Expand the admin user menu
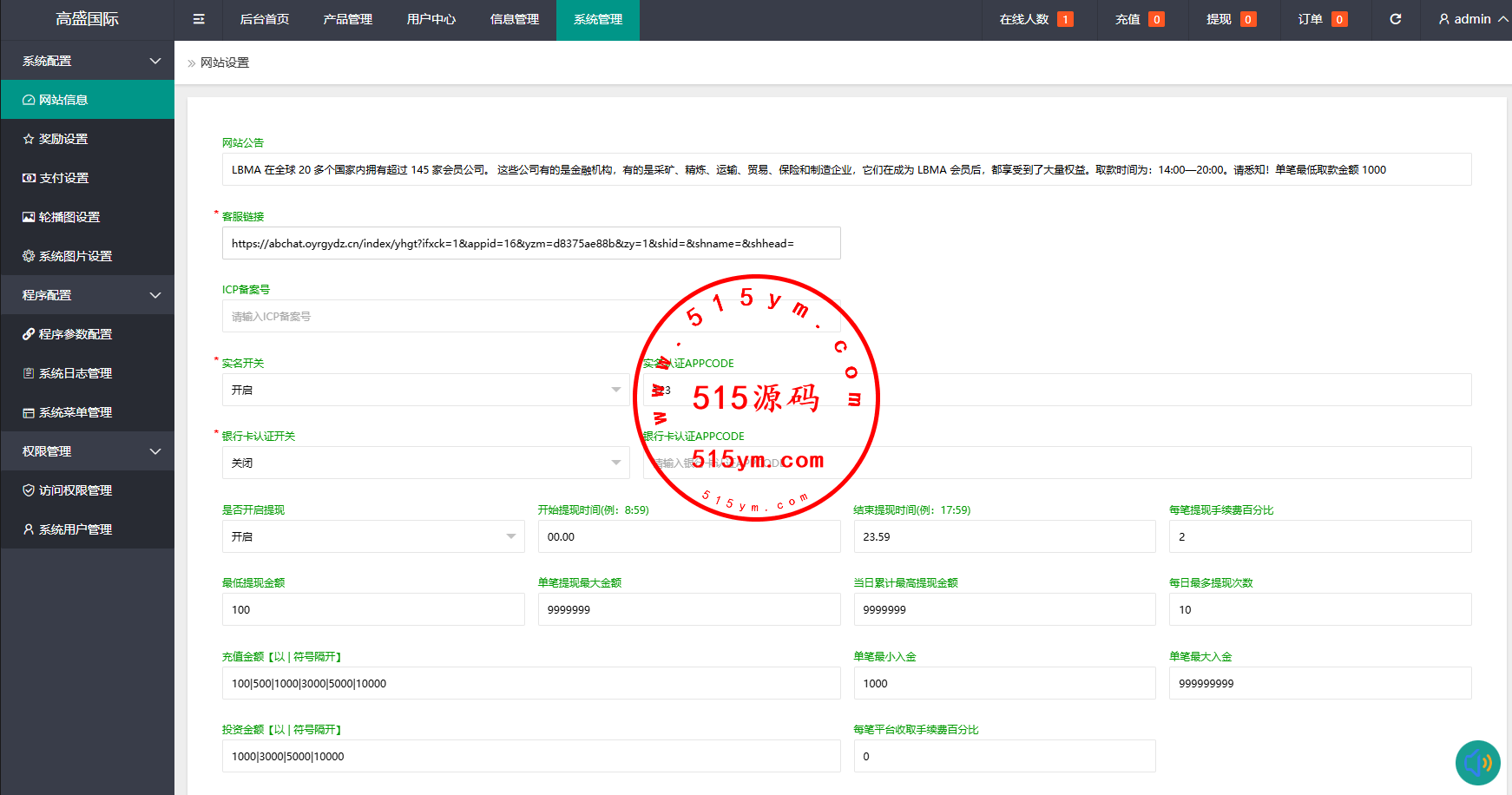The height and width of the screenshot is (795, 1512). coord(1472,19)
